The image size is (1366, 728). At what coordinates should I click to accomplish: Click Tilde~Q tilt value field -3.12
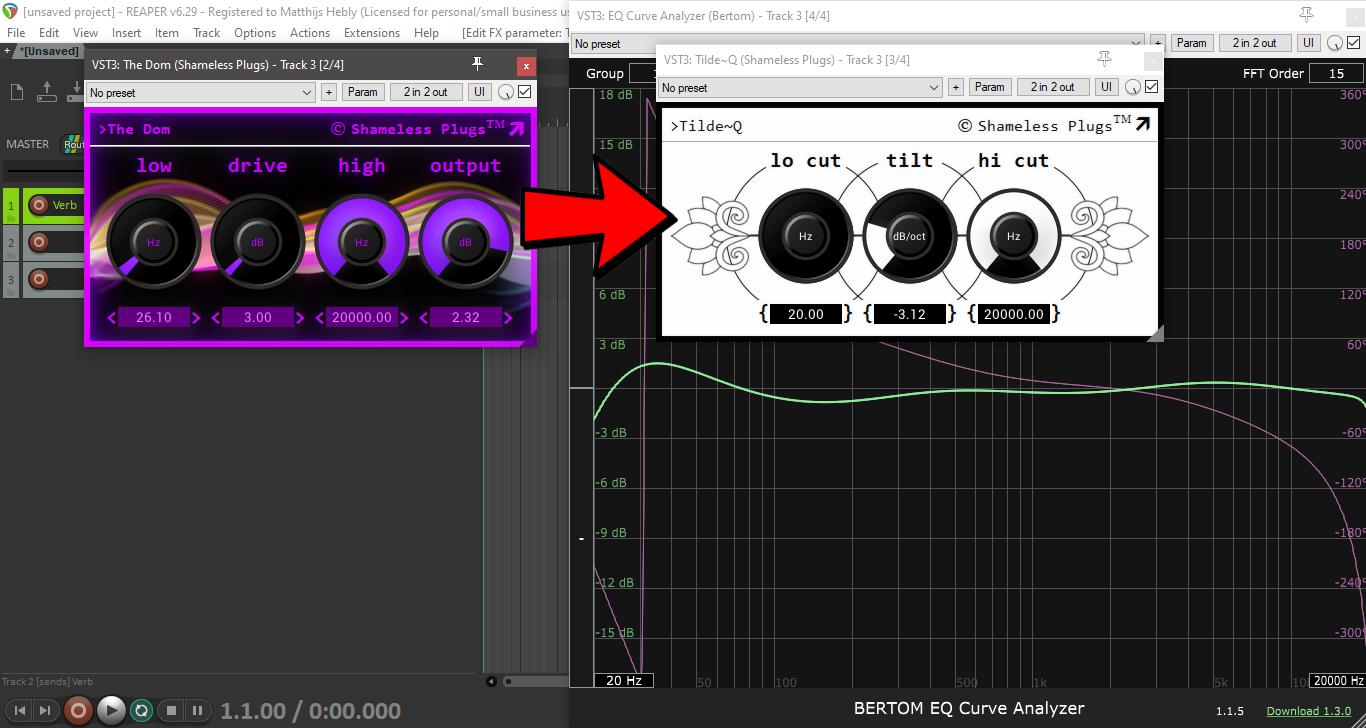[x=910, y=314]
